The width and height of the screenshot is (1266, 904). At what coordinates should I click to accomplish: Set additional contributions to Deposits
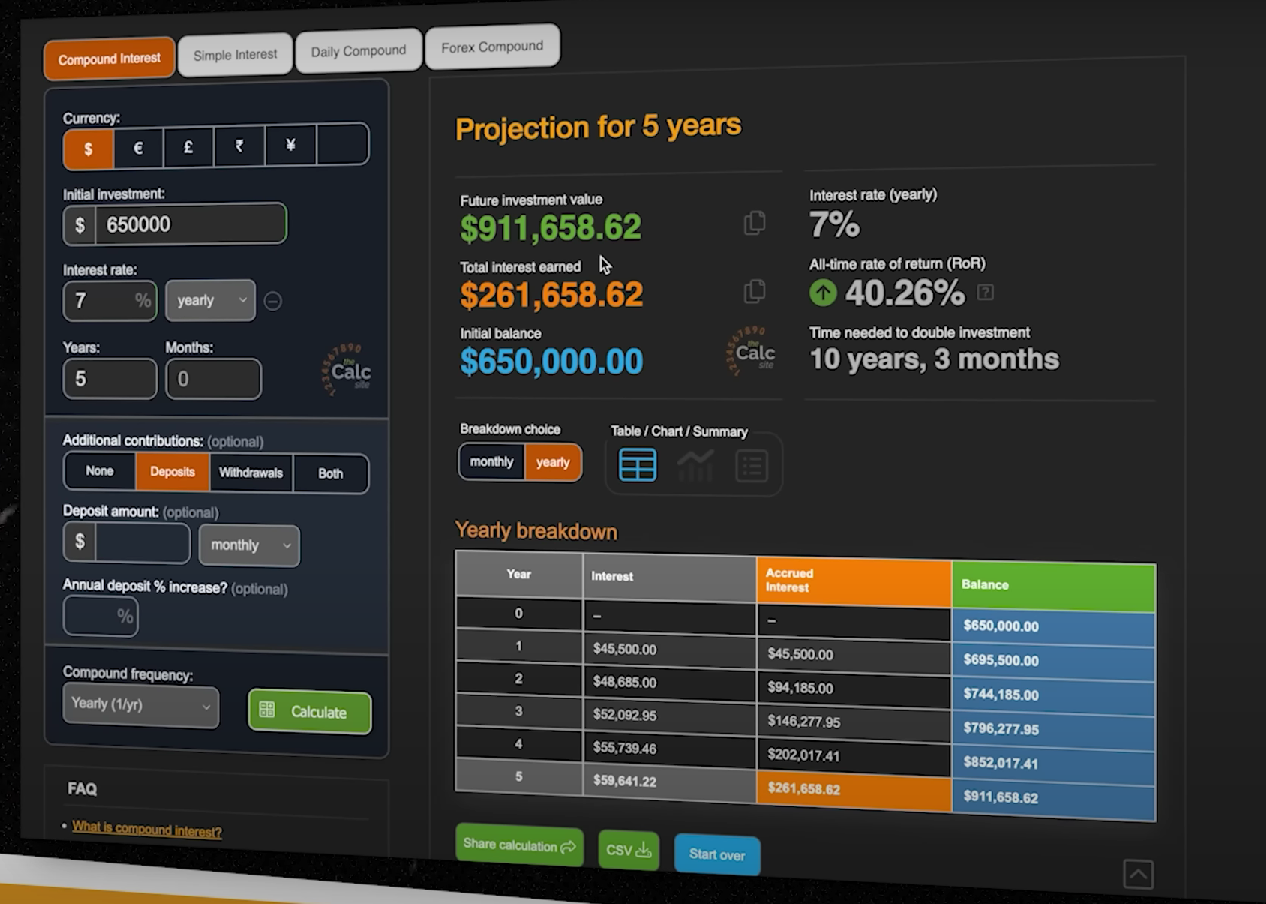pyautogui.click(x=173, y=472)
